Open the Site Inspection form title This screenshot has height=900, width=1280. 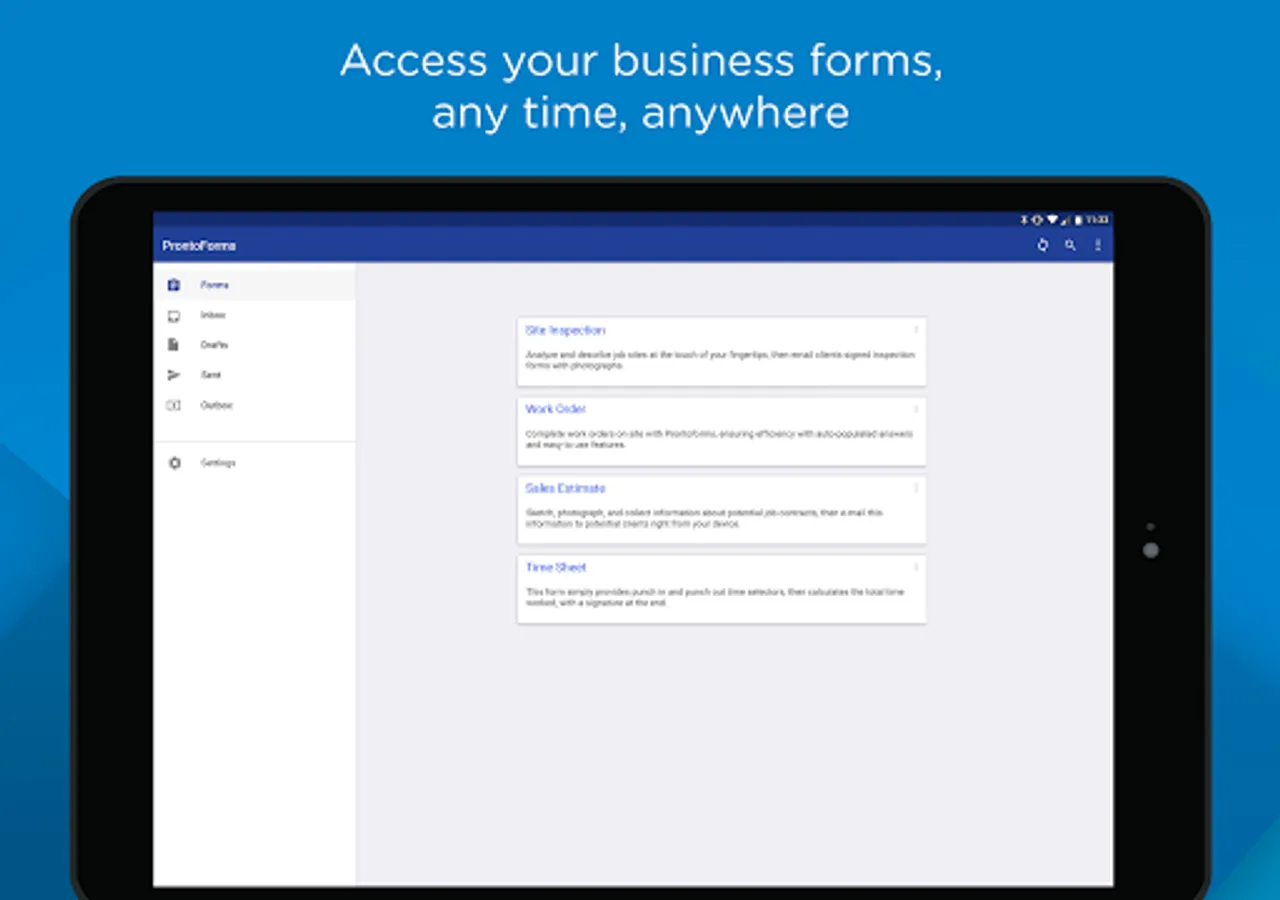click(565, 330)
